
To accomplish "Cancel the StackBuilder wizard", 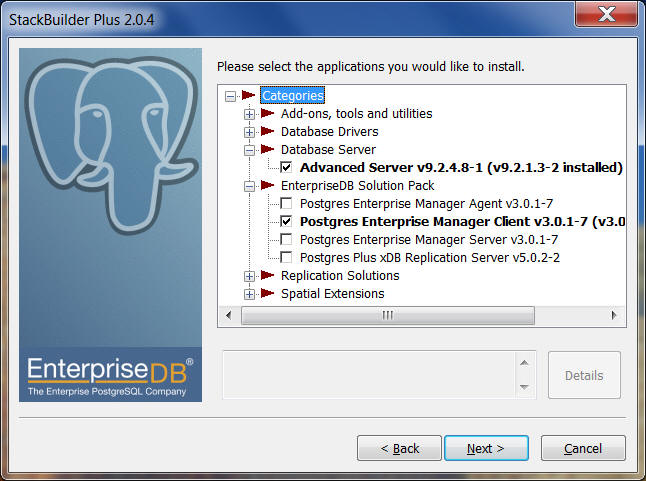I will click(x=583, y=448).
